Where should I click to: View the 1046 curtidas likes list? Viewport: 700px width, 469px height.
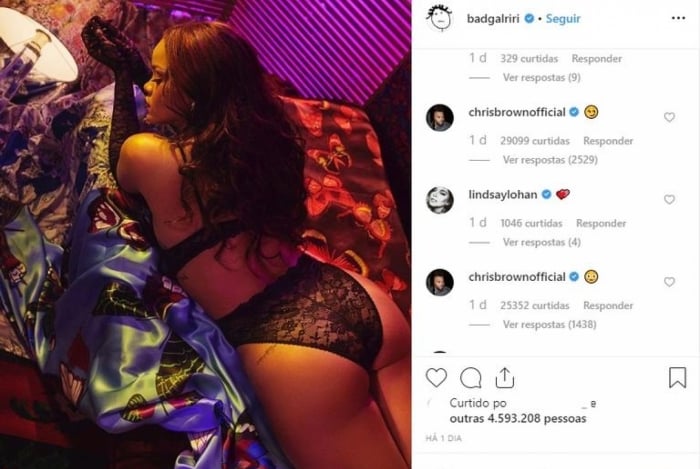coord(531,223)
